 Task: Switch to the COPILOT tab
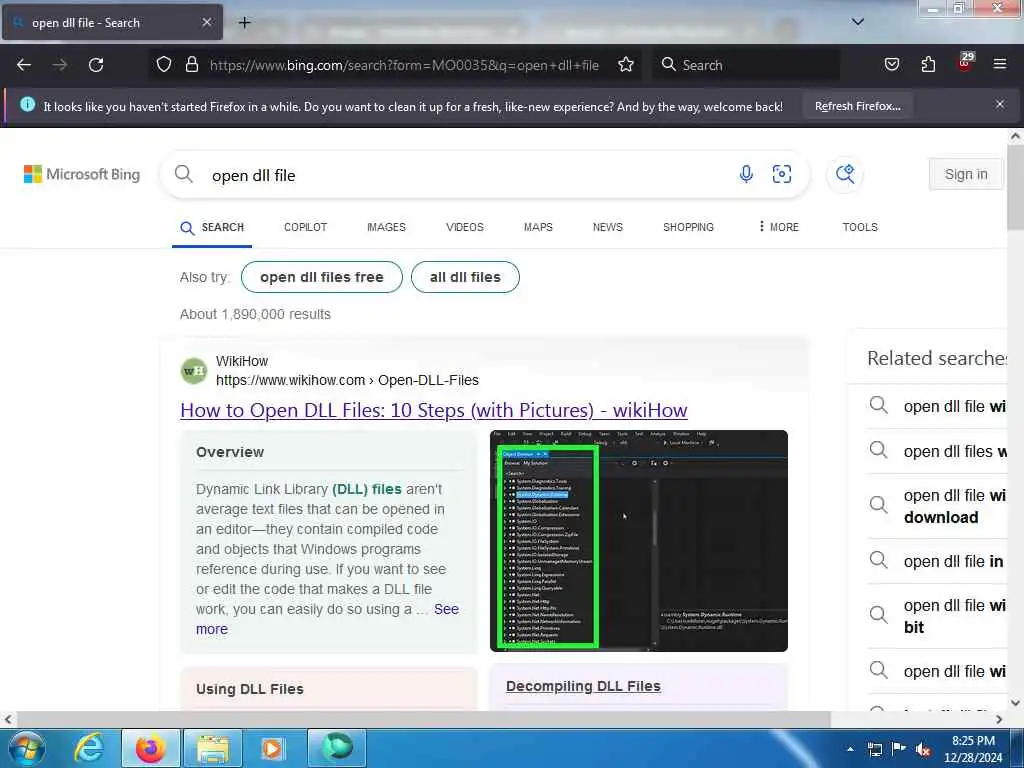[305, 227]
